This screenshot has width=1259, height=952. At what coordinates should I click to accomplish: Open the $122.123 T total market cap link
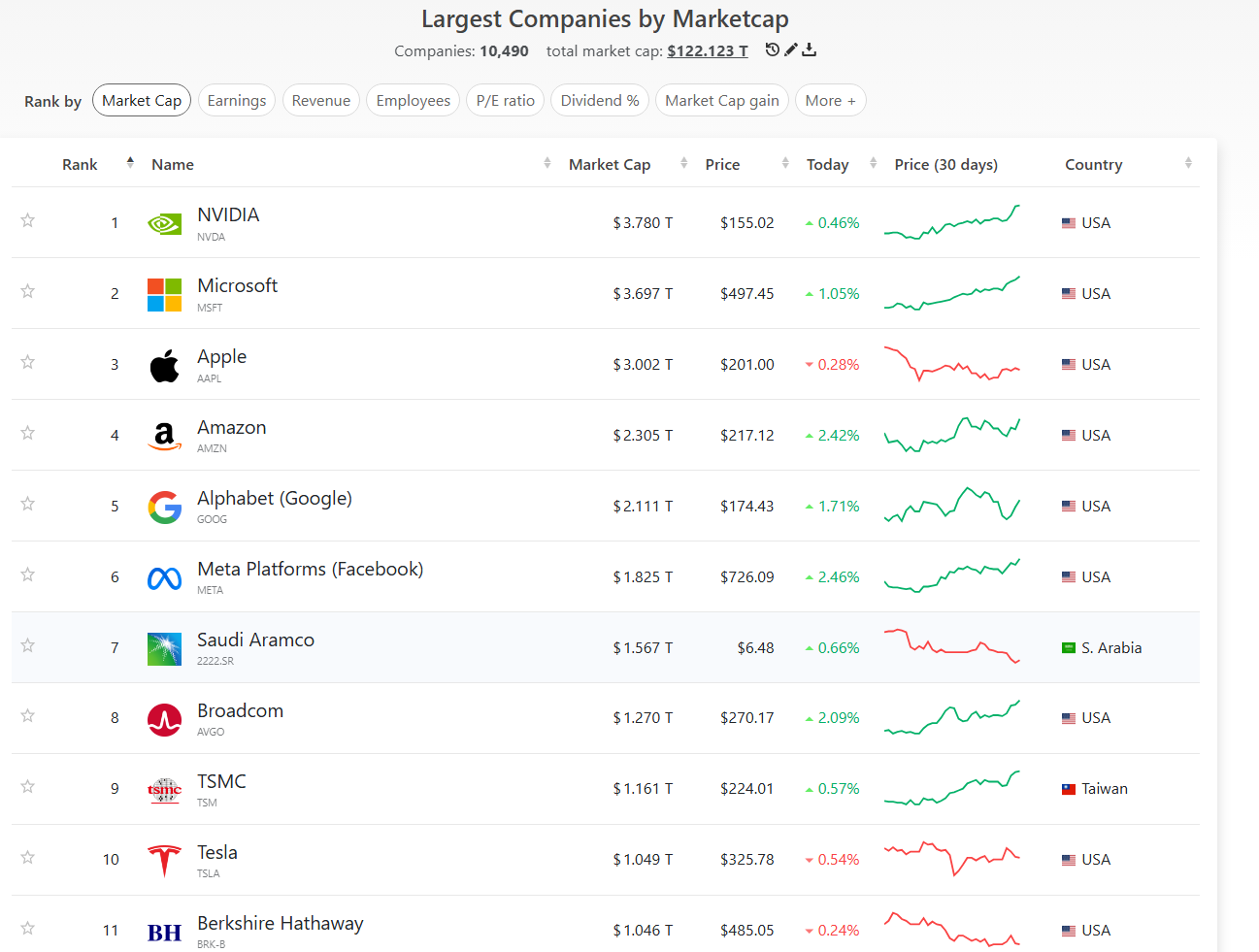708,50
